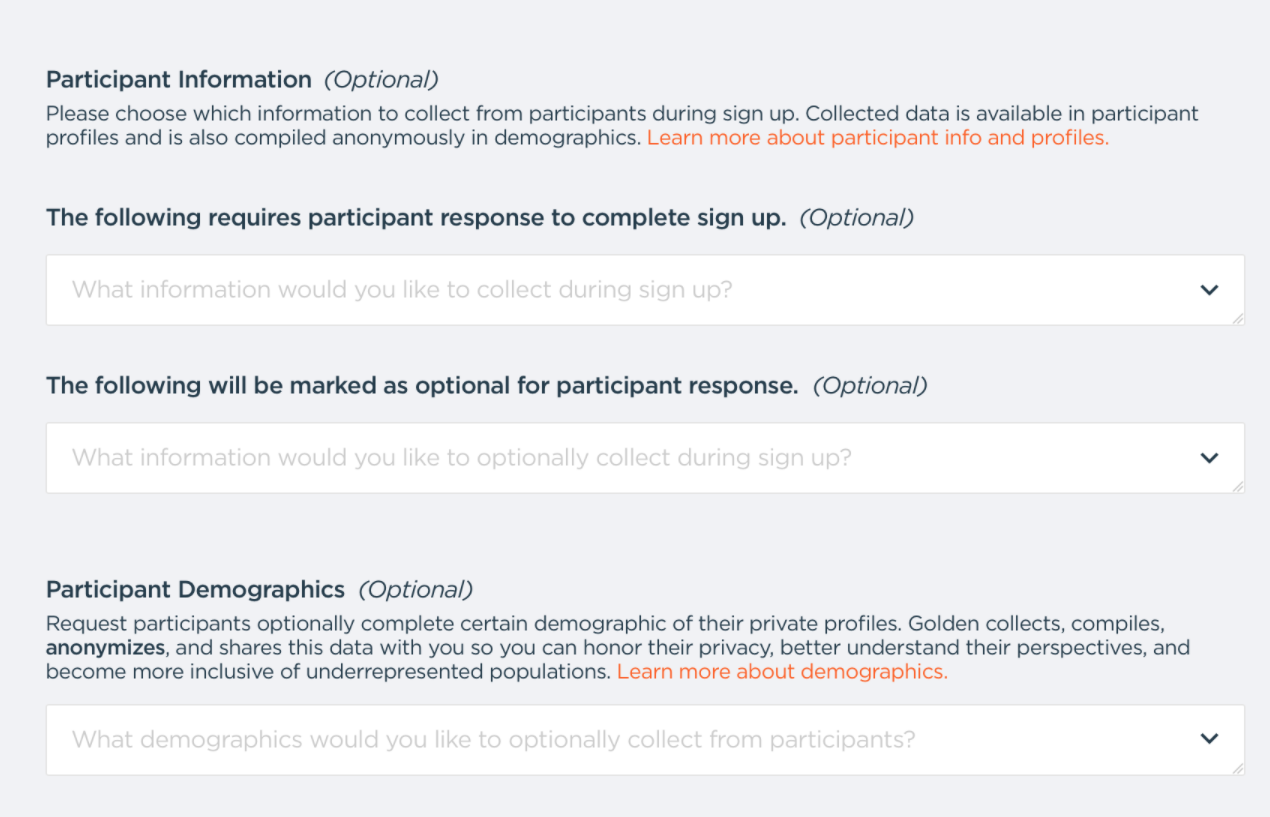Open the required sign-up information dropdown arrow
1270x817 pixels.
click(x=1209, y=290)
